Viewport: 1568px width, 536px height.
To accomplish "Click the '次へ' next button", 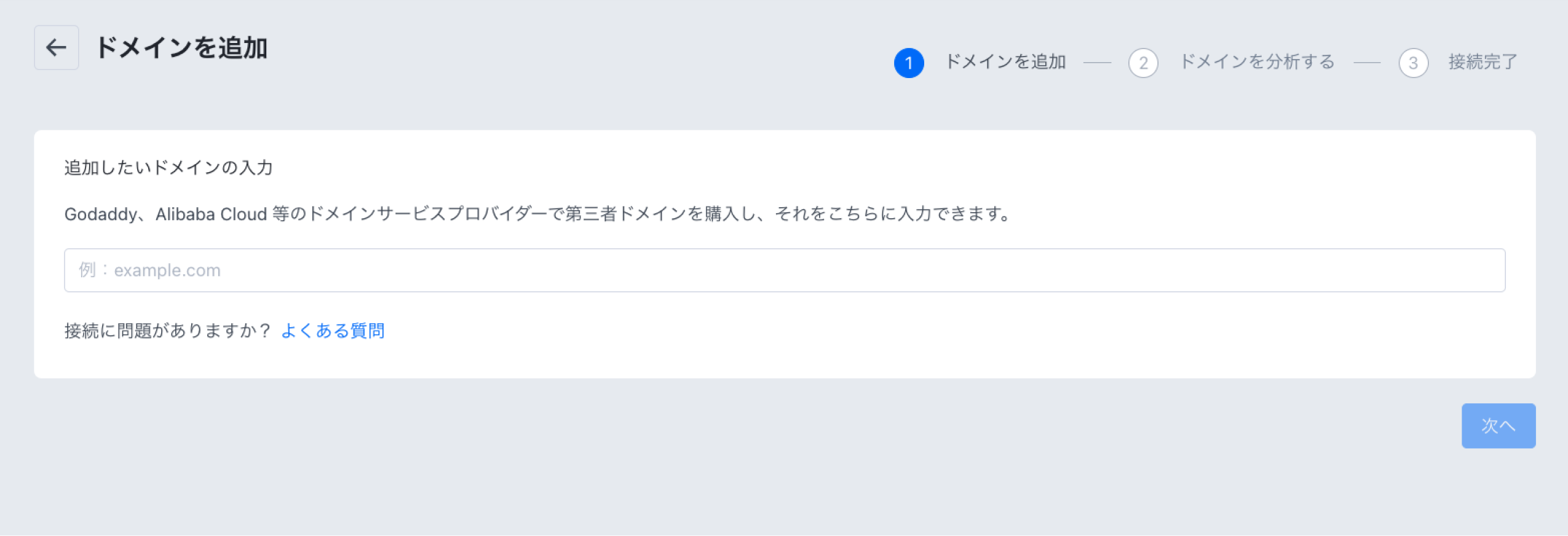I will coord(1499,426).
